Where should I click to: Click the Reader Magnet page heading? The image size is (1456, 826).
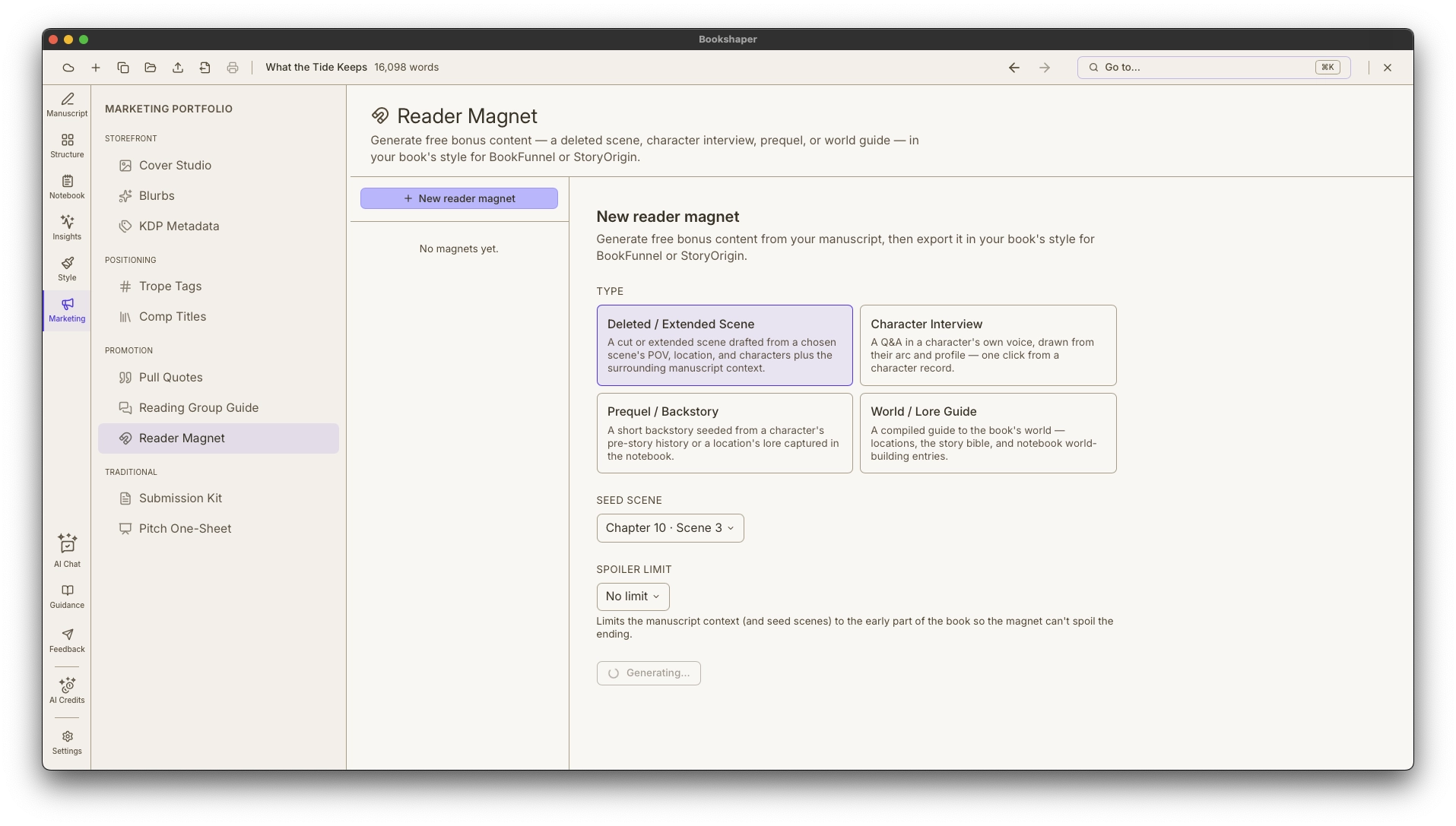(467, 116)
